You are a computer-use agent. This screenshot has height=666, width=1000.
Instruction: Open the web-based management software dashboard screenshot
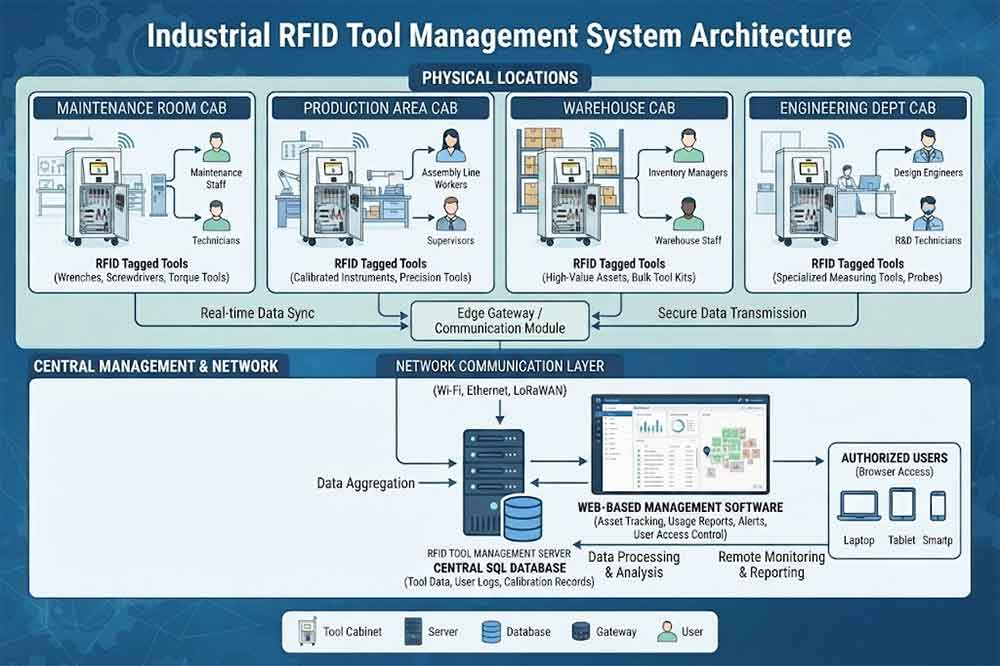click(680, 444)
